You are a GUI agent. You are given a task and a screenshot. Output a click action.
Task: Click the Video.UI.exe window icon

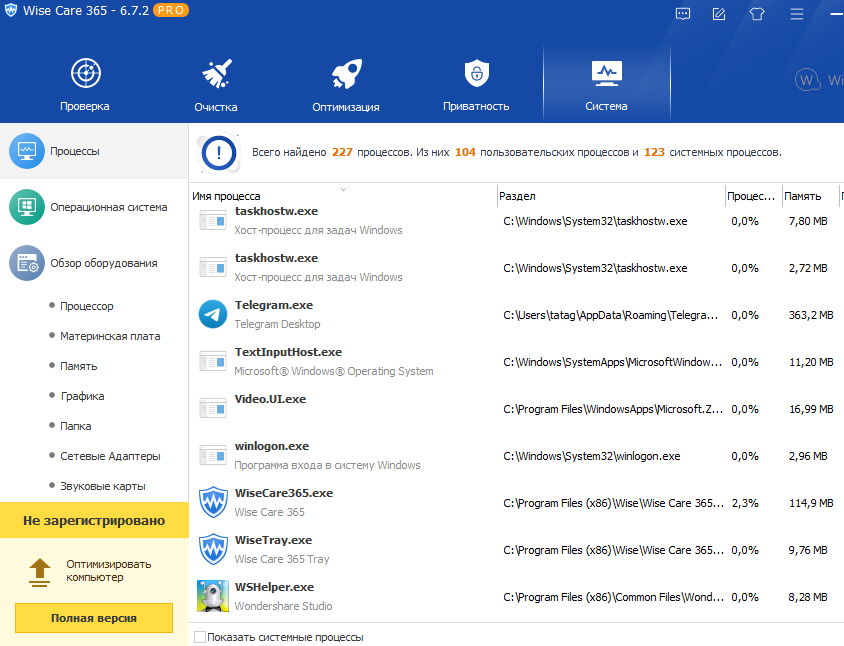(x=213, y=409)
